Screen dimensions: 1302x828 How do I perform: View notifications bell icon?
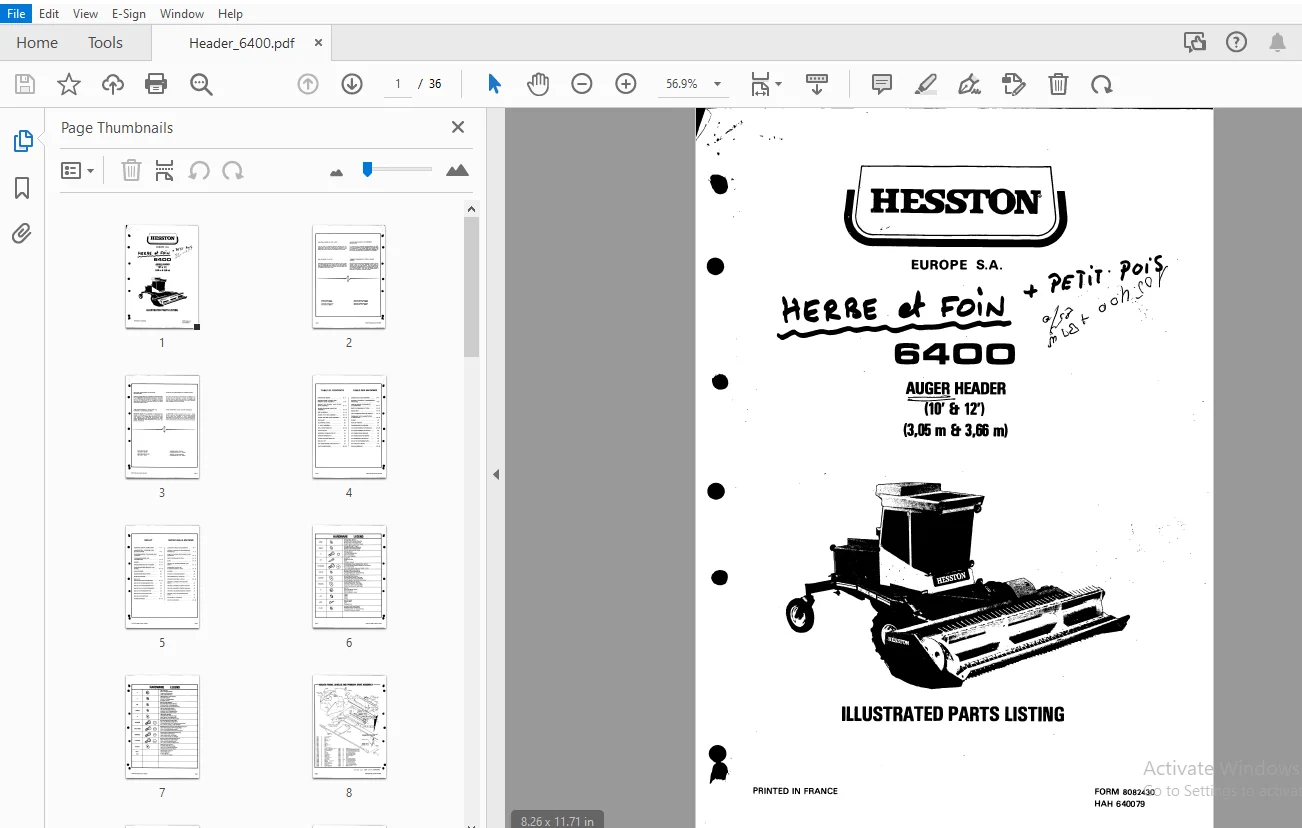pyautogui.click(x=1278, y=42)
